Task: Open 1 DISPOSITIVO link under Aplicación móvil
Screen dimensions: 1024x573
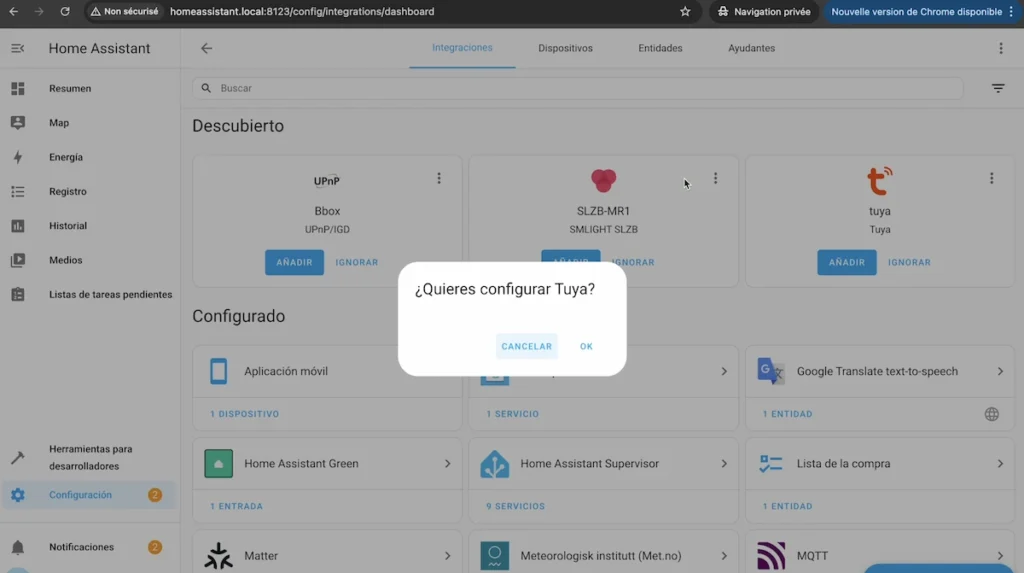Action: click(x=244, y=414)
